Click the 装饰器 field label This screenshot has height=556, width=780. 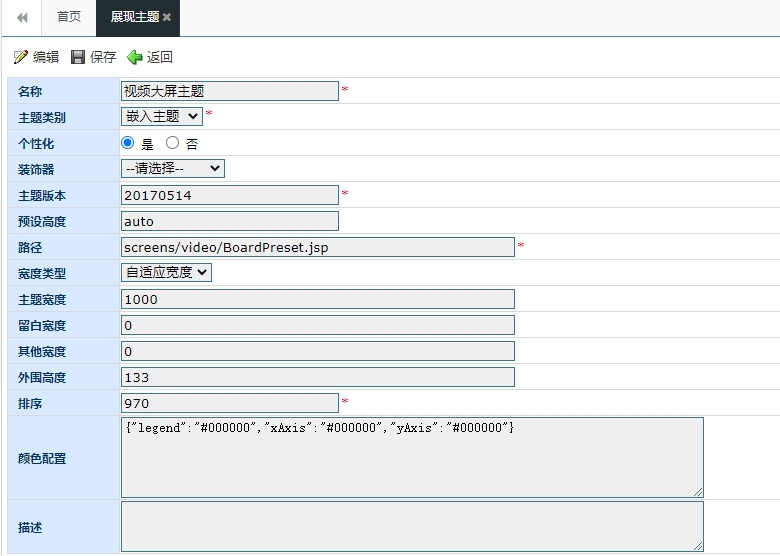click(36, 170)
